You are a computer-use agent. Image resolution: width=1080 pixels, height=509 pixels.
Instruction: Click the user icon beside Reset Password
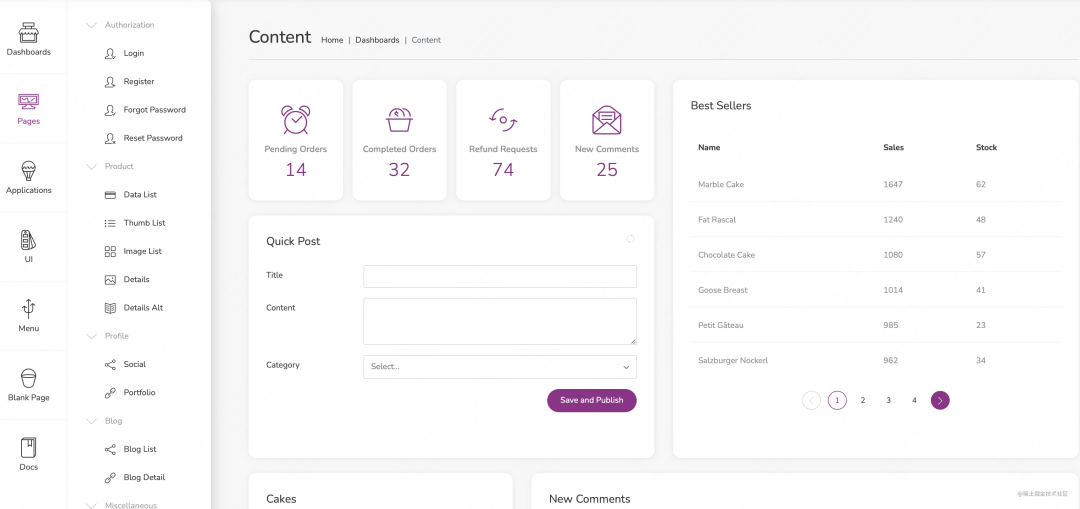(110, 138)
